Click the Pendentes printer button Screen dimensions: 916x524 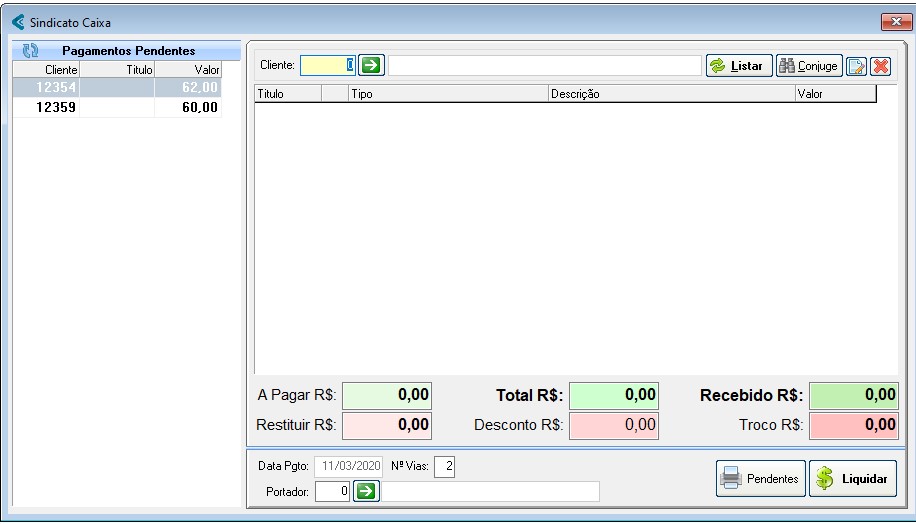click(761, 479)
